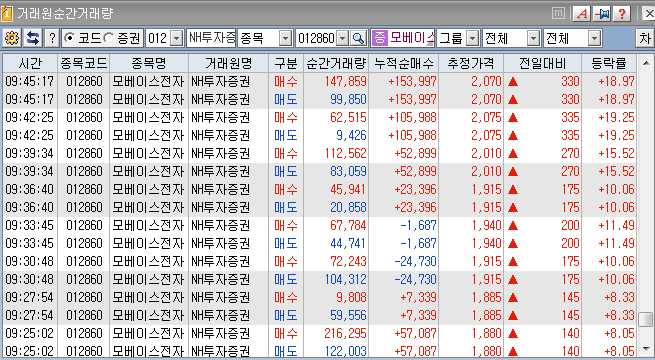This screenshot has width=655, height=360.
Task: Click the window title number-1 icon
Action: [7, 14]
